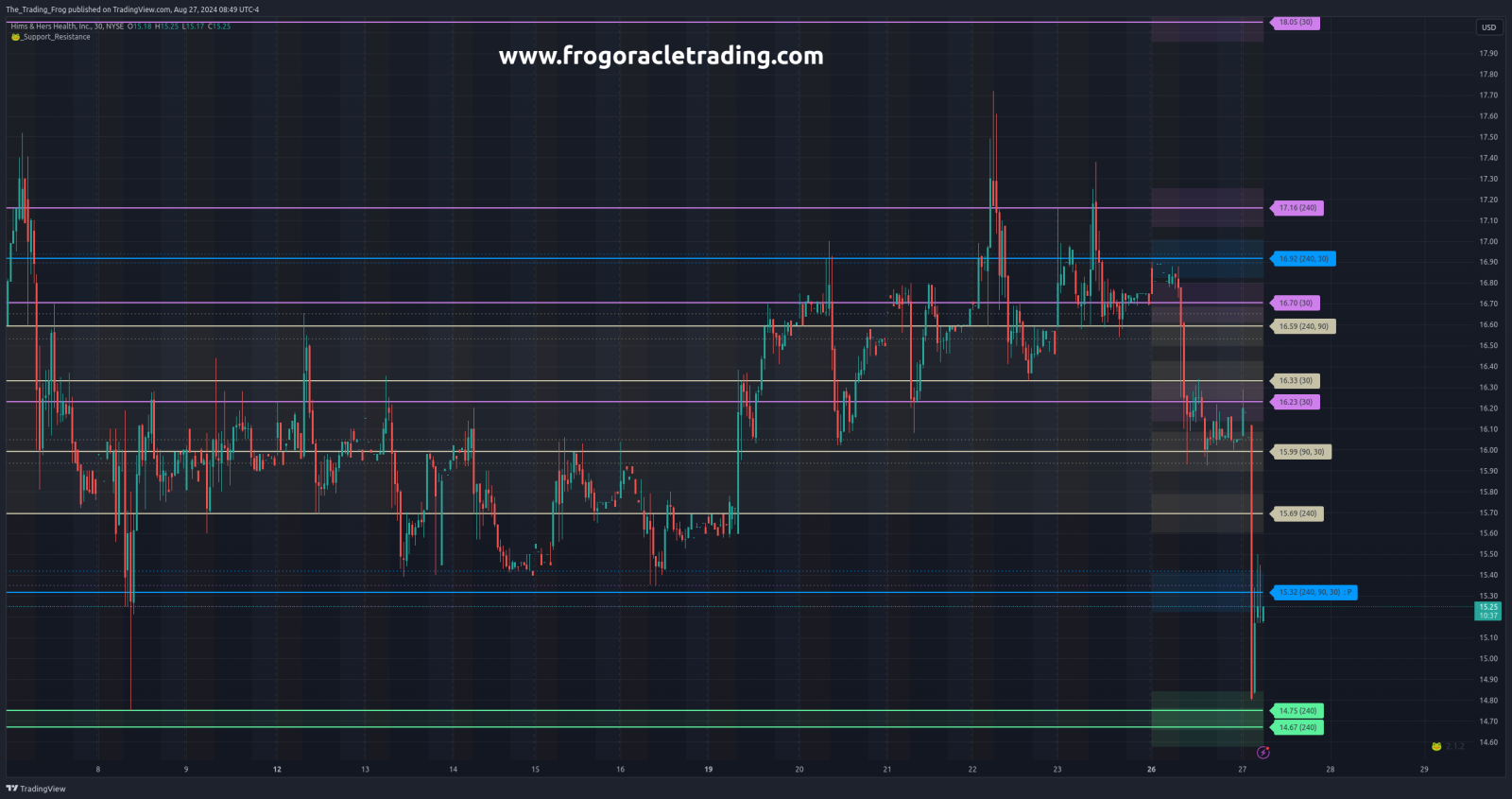Click the Hims & Hers Health symbol title
This screenshot has width=1512, height=799.
tap(67, 26)
